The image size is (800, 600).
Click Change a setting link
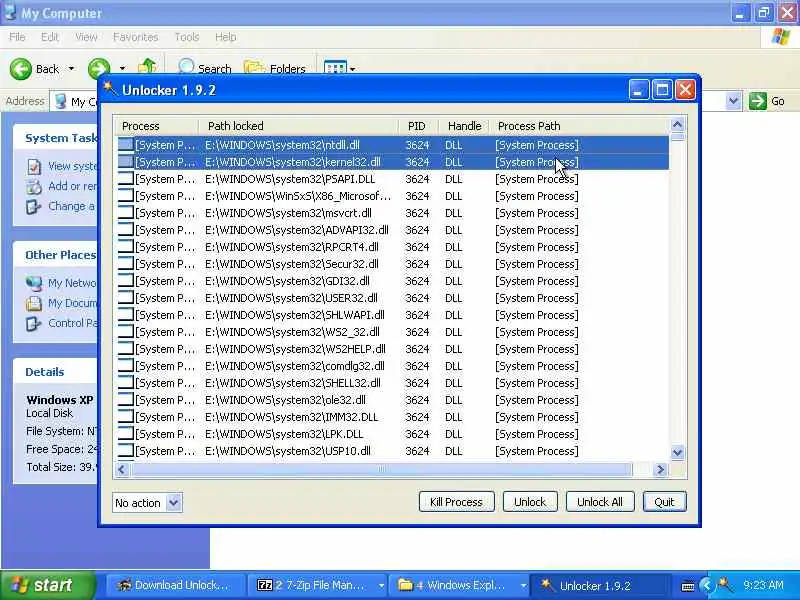pos(71,206)
